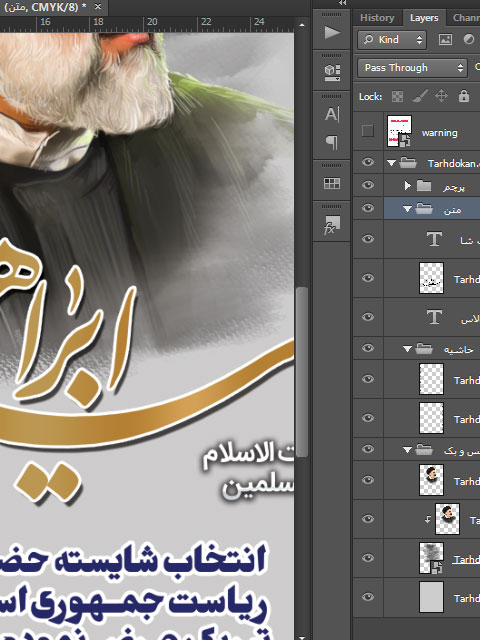This screenshot has width=480, height=640.
Task: Click the solid gray layer thumbnail
Action: coord(431,597)
